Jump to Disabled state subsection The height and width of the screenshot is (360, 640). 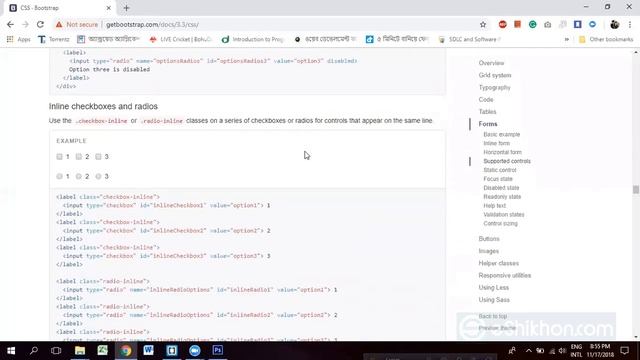pos(501,188)
